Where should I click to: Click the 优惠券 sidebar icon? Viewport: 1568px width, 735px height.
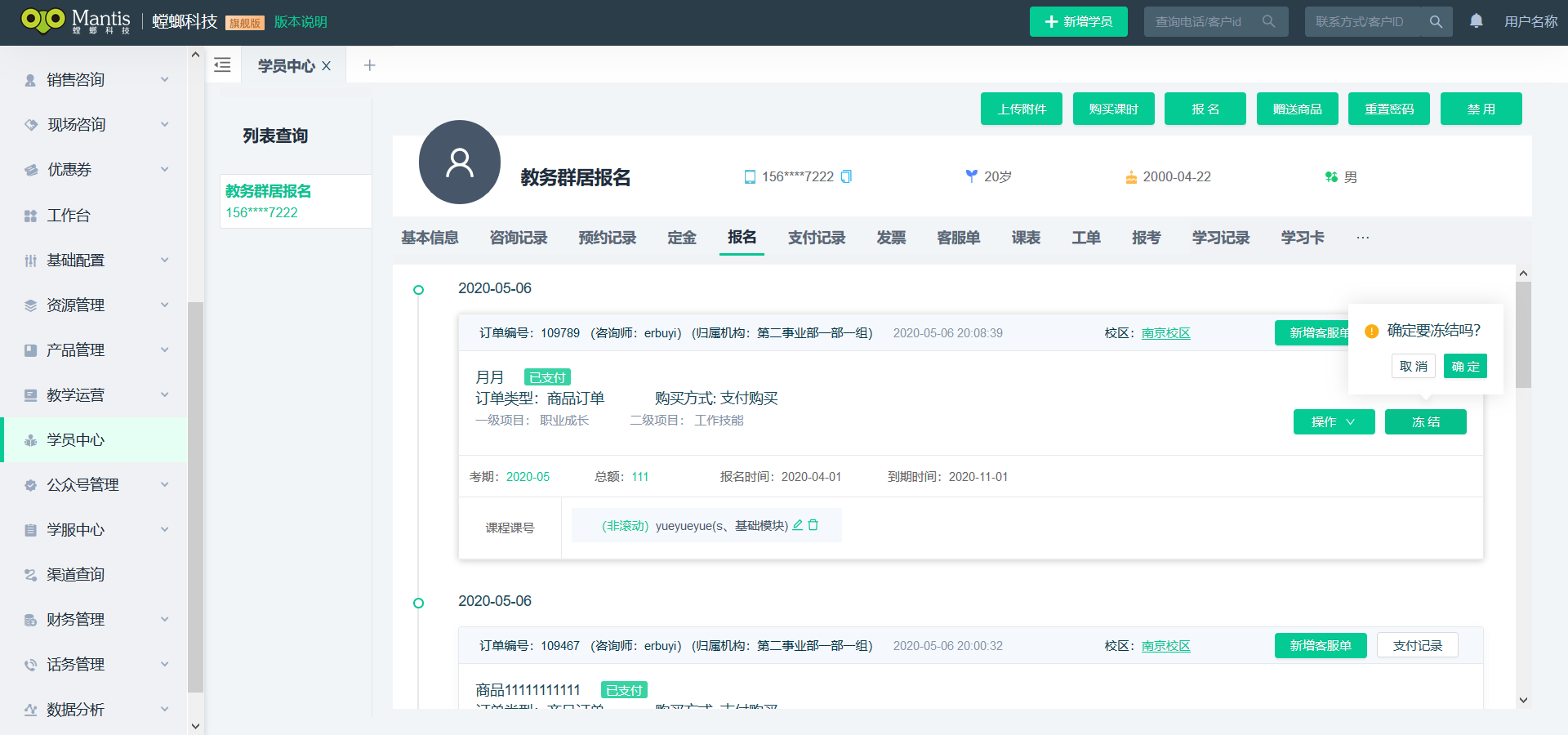30,170
